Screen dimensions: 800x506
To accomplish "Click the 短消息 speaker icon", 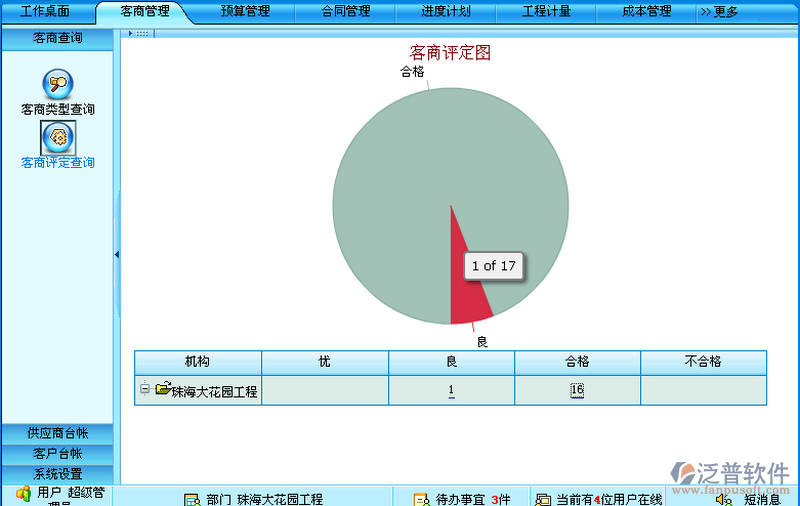I will [724, 499].
